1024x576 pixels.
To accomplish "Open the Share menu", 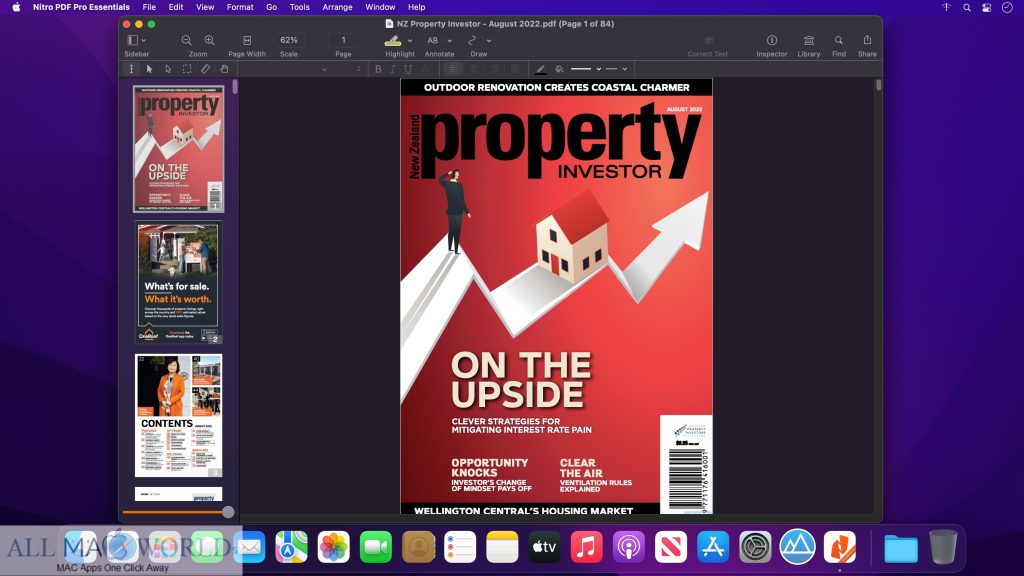I will click(867, 40).
